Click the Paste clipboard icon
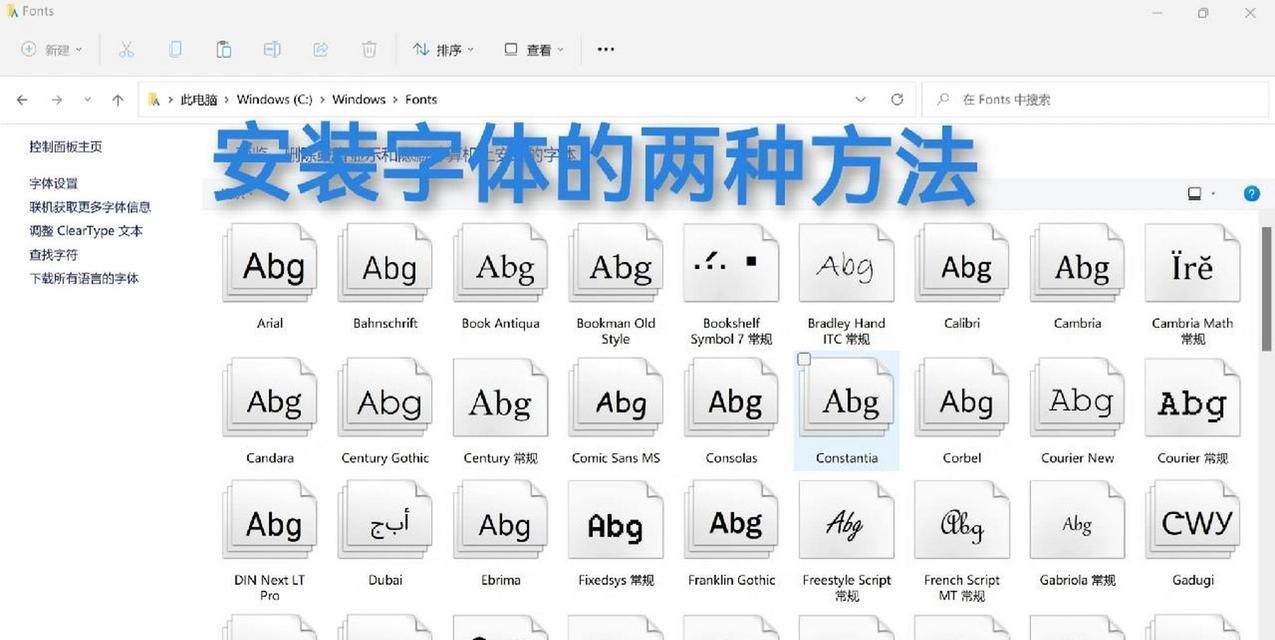 coord(224,49)
